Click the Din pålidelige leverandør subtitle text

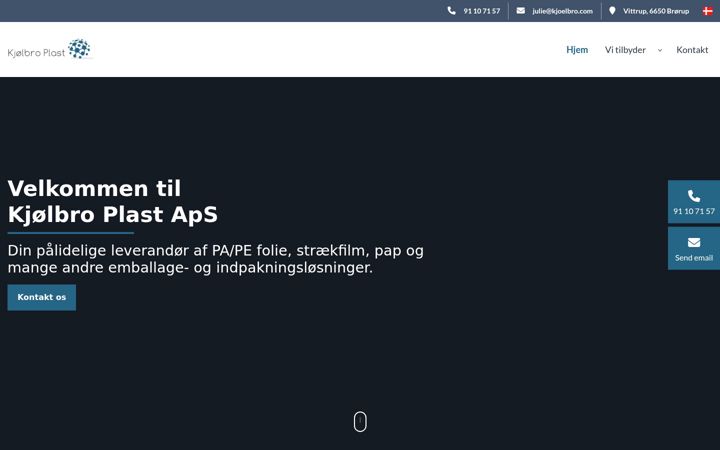pos(215,259)
